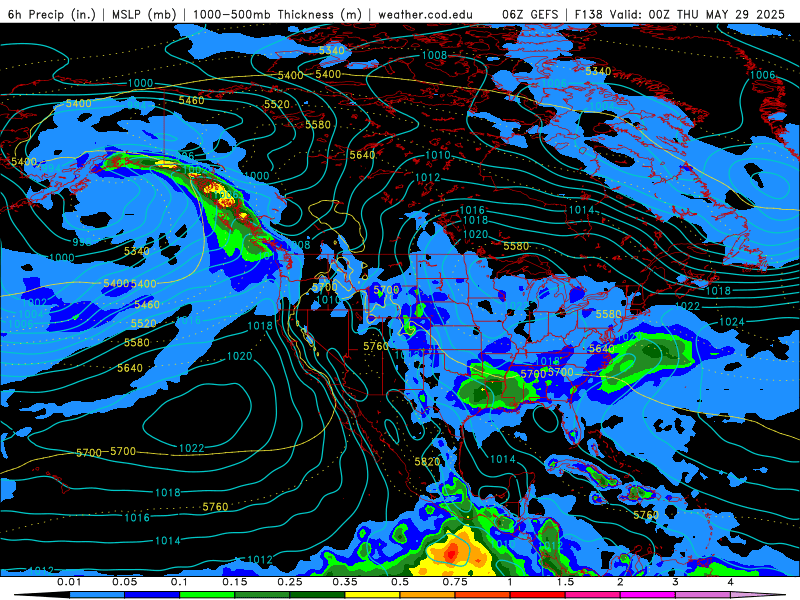Click the 0.75 legend value
The width and height of the screenshot is (800, 600).
[x=455, y=582]
